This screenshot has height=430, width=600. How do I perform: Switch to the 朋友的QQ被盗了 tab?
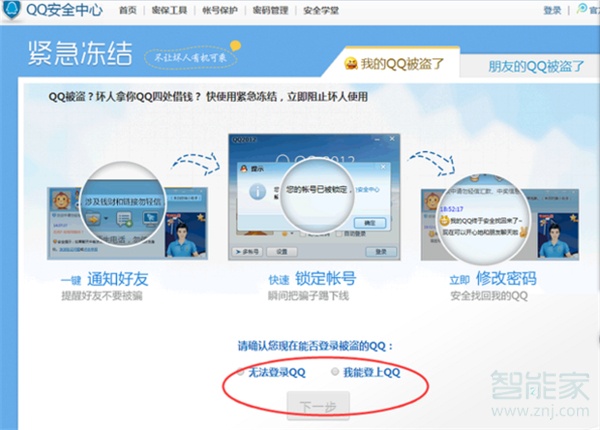[536, 66]
